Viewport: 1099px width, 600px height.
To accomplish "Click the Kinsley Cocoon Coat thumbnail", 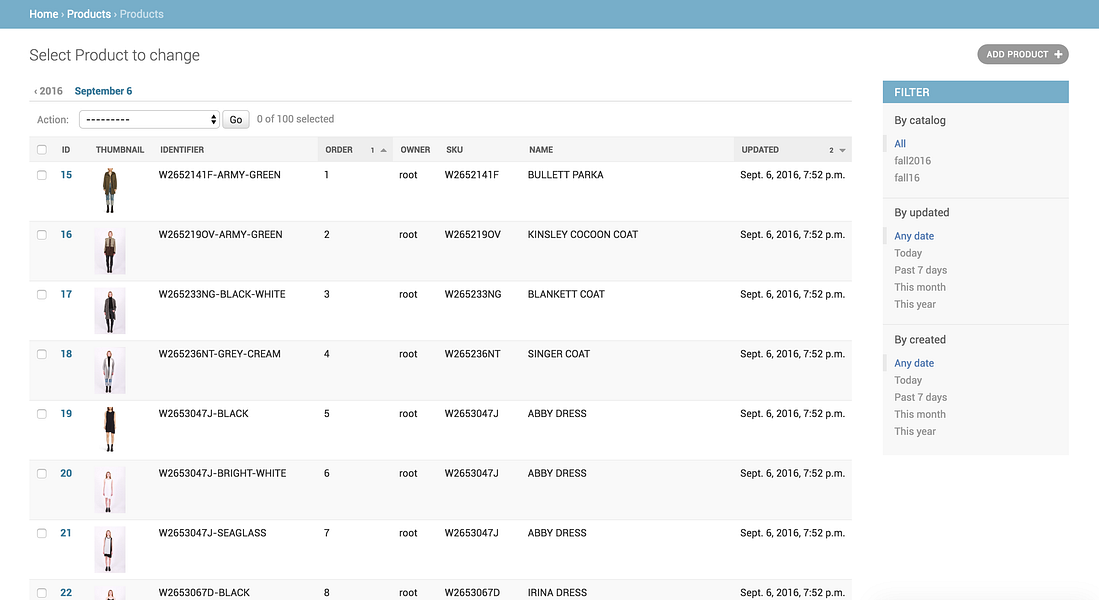I will coord(109,250).
